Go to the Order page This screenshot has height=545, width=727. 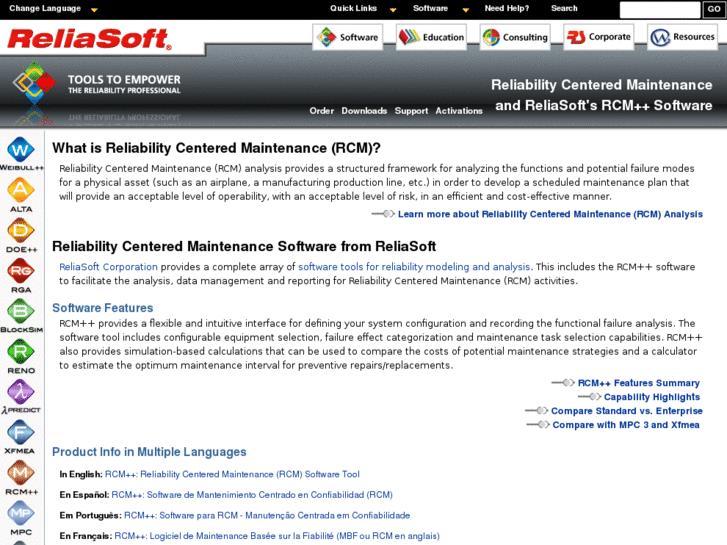click(322, 111)
